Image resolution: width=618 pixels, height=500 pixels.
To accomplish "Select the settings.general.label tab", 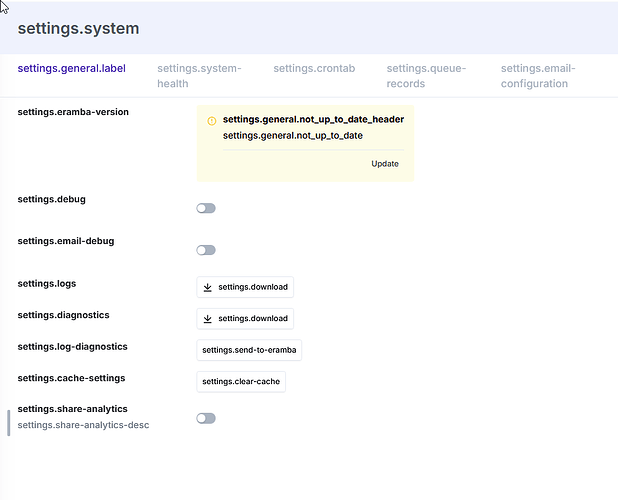I will (x=72, y=68).
